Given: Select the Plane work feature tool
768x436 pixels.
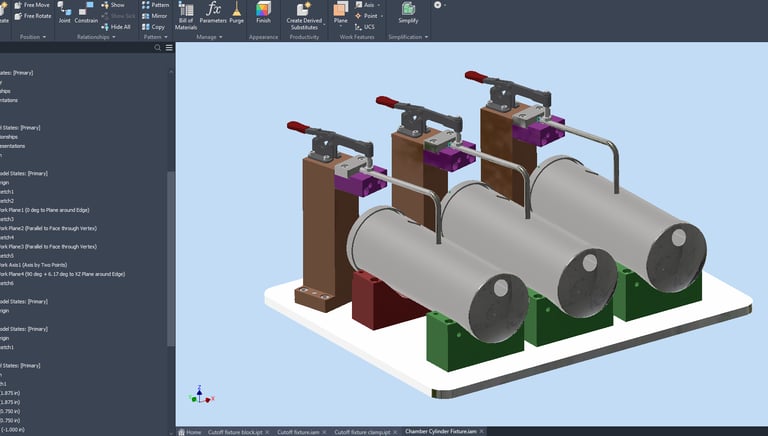Looking at the screenshot, I should (x=340, y=12).
